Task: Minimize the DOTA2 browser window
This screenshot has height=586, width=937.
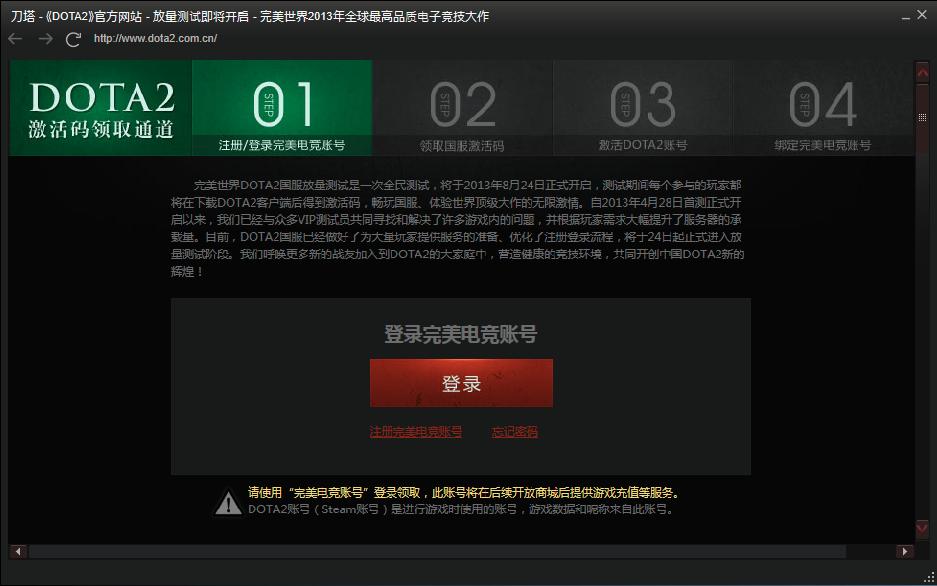Action: click(906, 17)
